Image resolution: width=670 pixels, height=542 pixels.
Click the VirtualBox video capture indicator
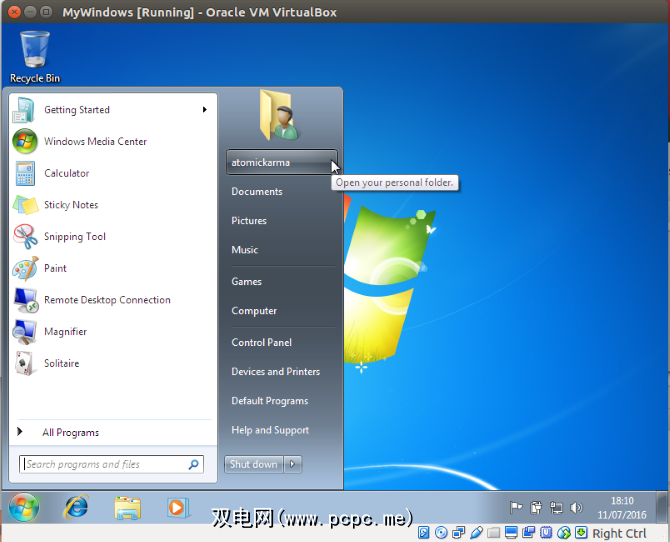529,533
